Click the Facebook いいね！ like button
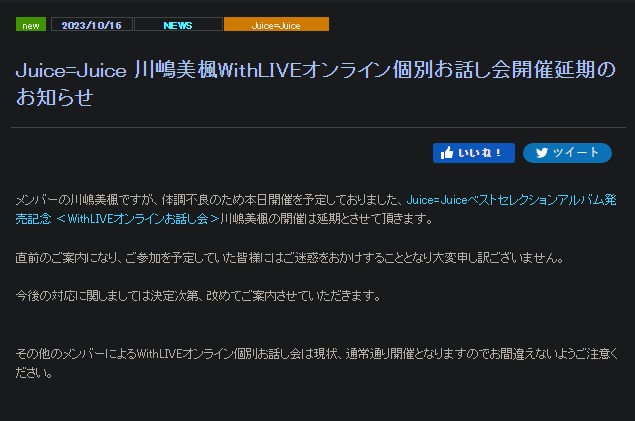635x421 pixels. (x=473, y=153)
